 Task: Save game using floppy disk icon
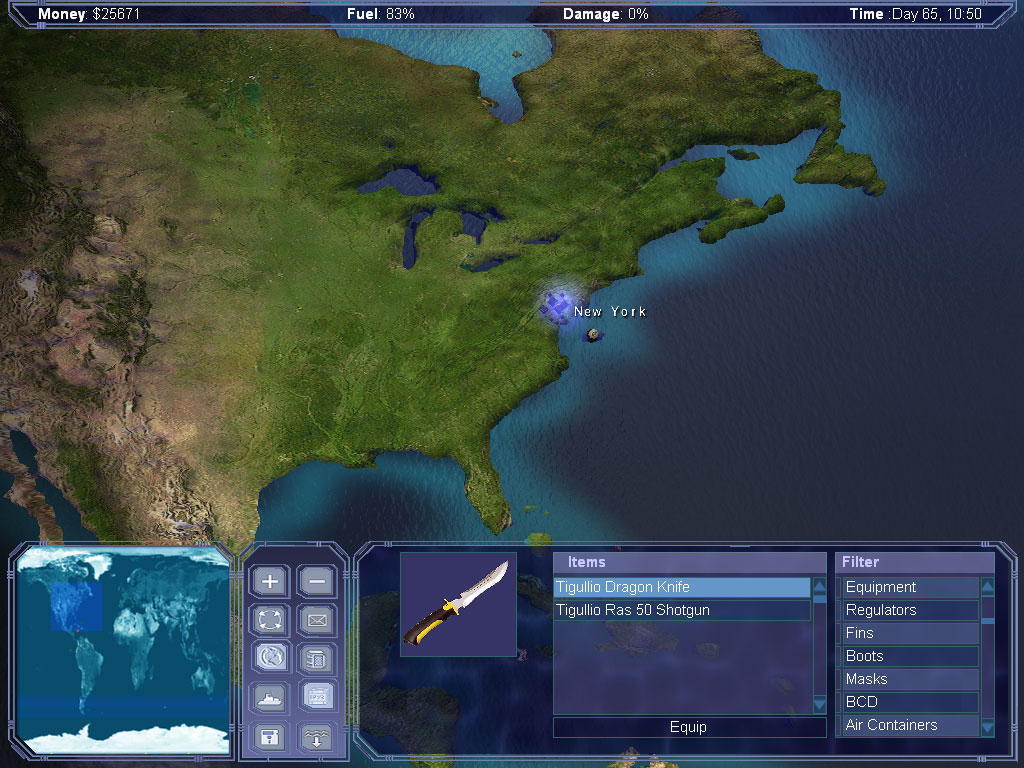pos(270,737)
